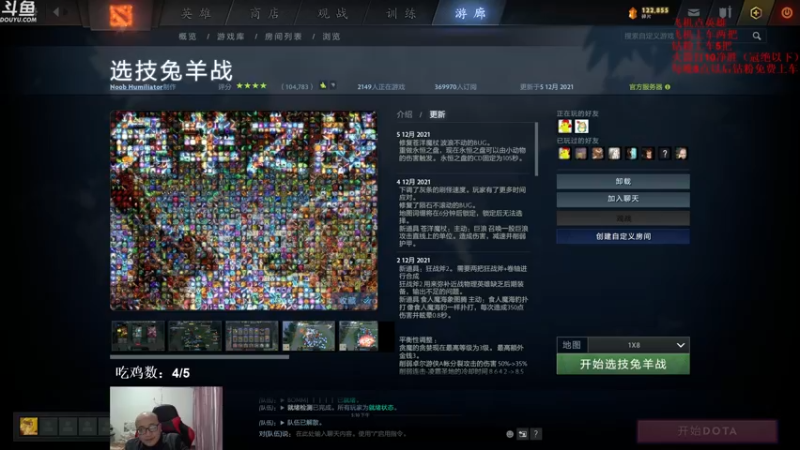The image size is (800, 450).
Task: Click the changelog vertical scrollbar
Action: [x=536, y=149]
